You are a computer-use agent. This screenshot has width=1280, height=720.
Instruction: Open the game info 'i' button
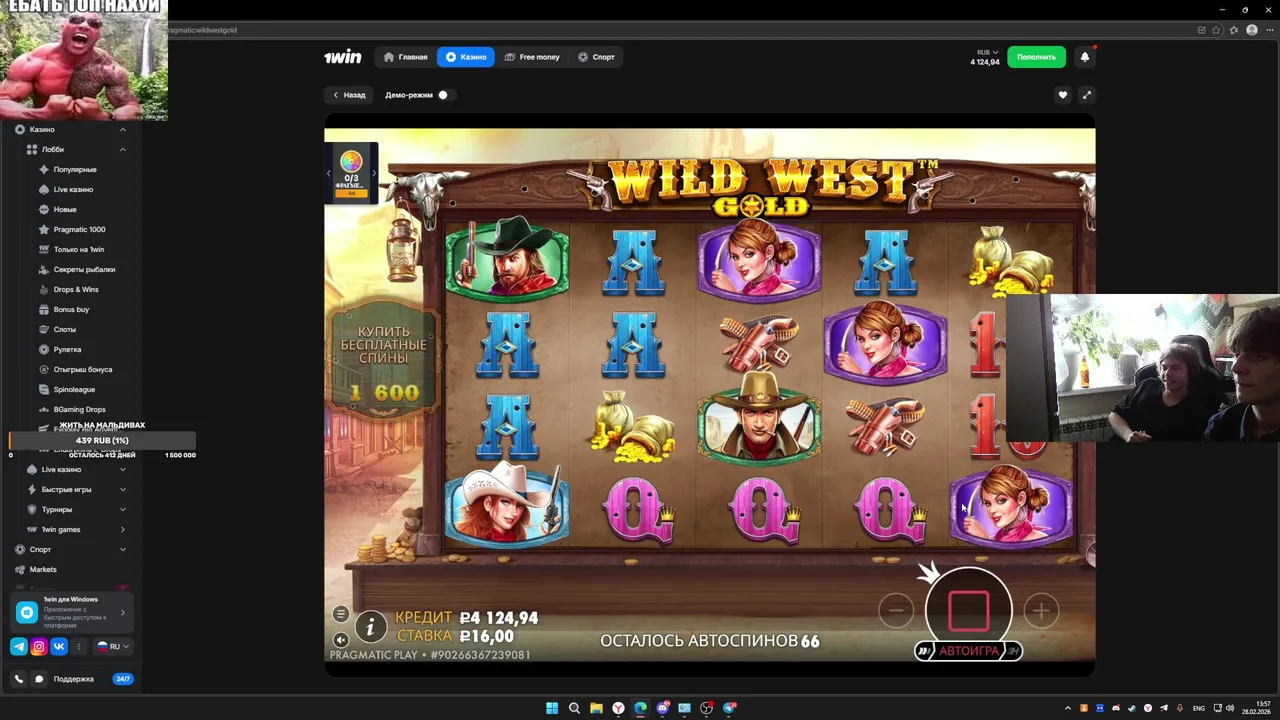tap(370, 626)
